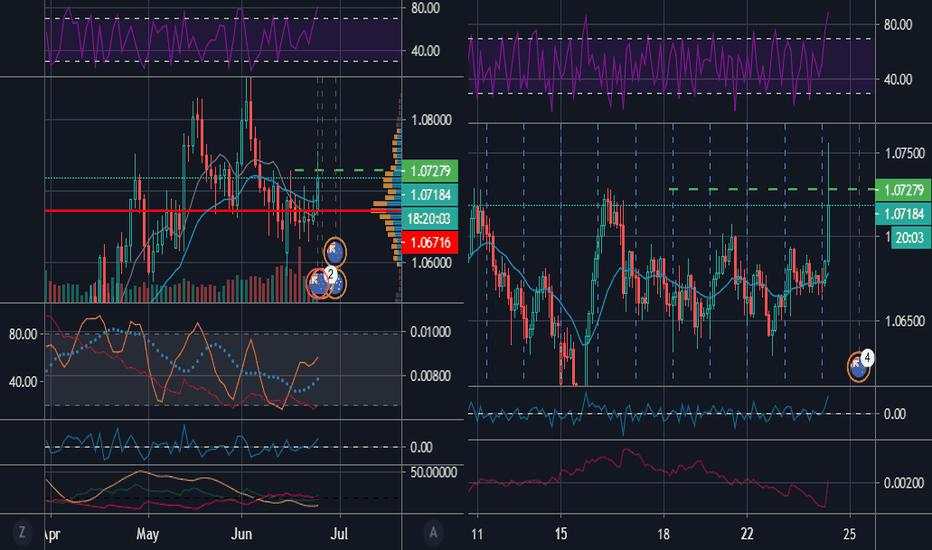Click 1.07500 on the right price scale
Viewport: 932px width, 550px height.
[905, 154]
